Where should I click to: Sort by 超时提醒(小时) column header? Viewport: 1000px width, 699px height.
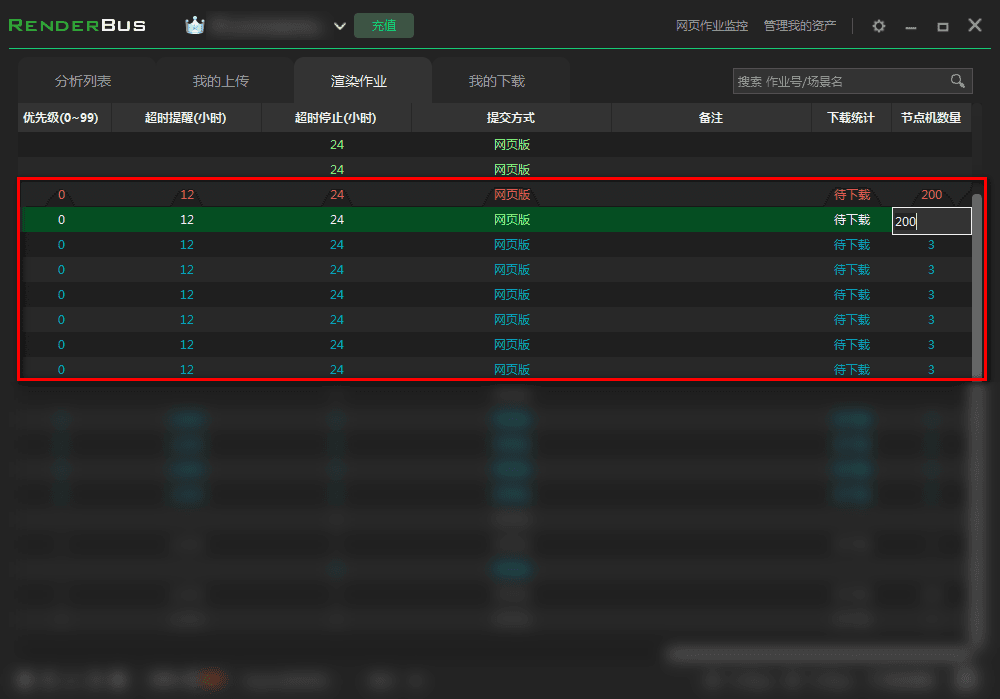point(186,118)
